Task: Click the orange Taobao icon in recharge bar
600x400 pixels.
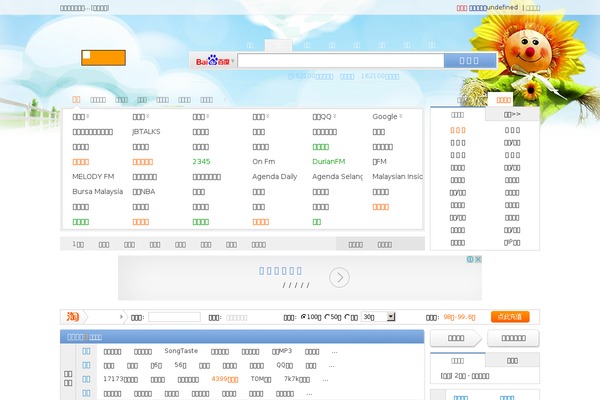Action: click(x=73, y=317)
